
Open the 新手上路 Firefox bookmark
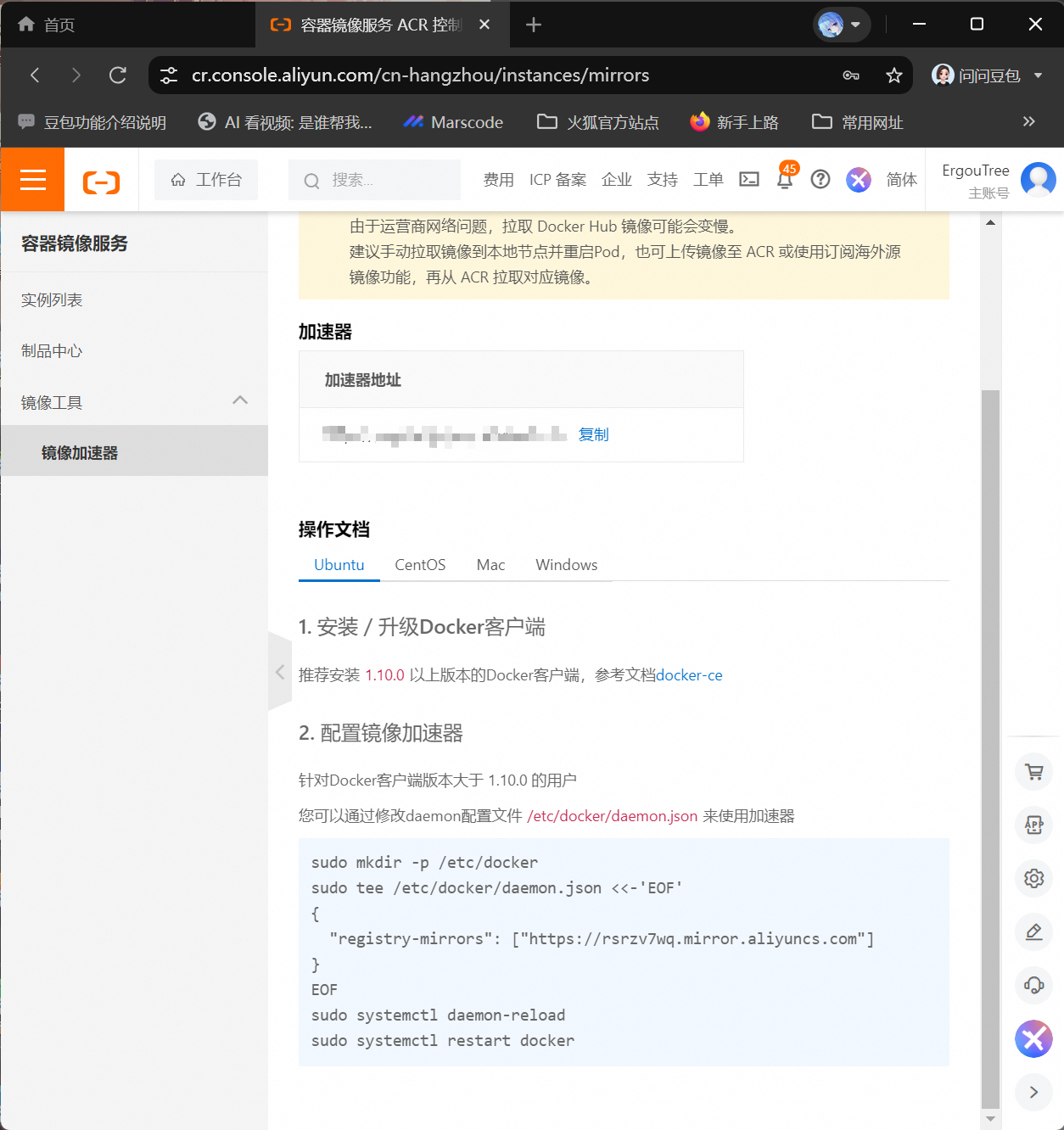point(735,122)
